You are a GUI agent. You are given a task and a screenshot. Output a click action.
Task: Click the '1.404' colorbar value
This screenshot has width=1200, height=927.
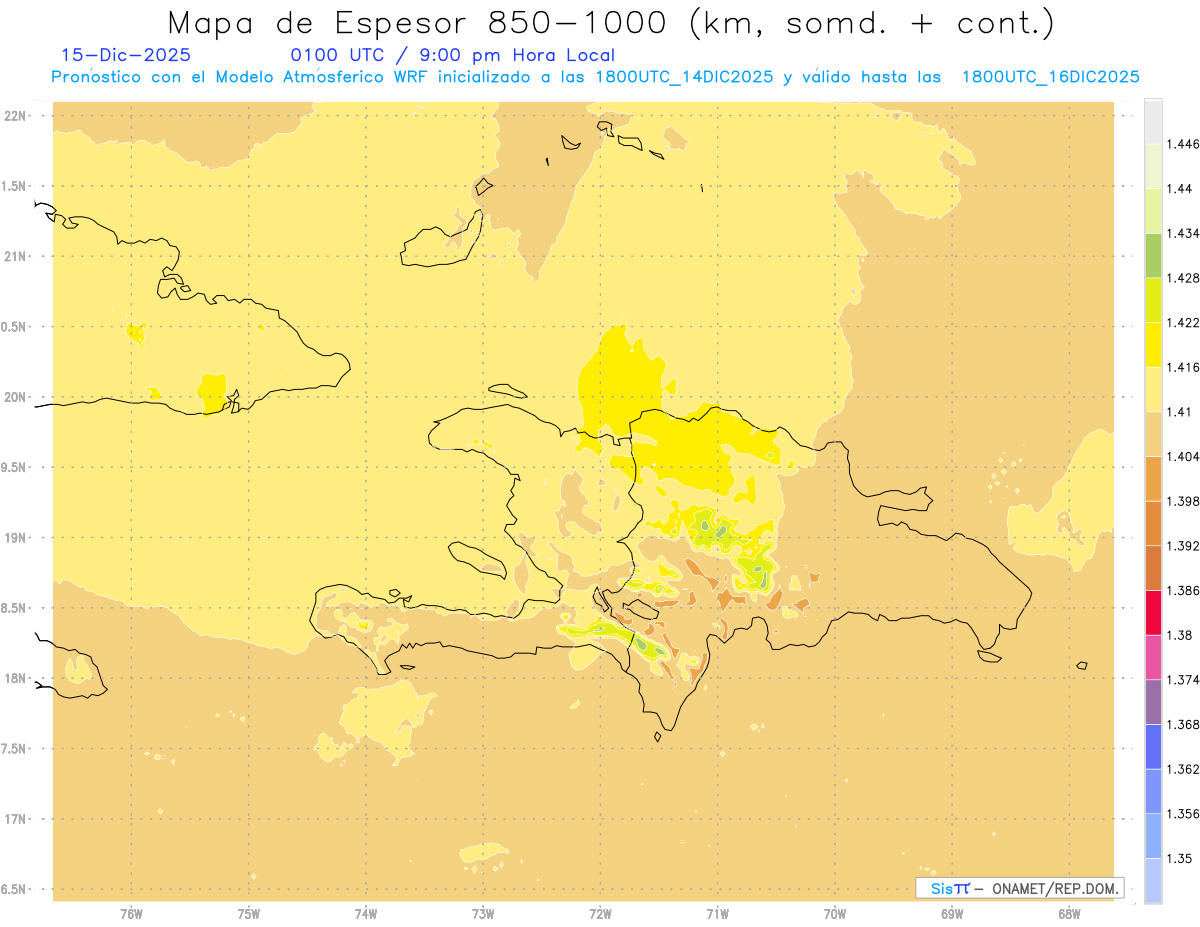tap(1181, 456)
